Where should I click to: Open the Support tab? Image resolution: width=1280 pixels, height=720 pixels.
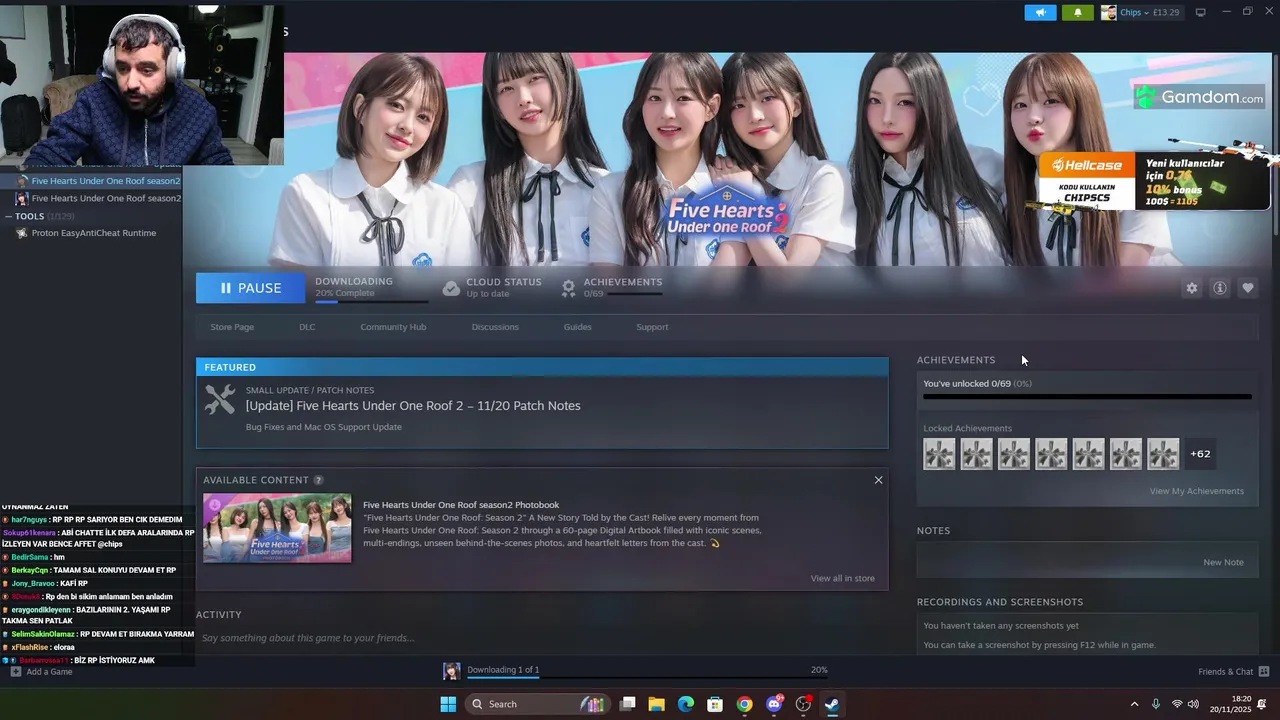pos(652,327)
